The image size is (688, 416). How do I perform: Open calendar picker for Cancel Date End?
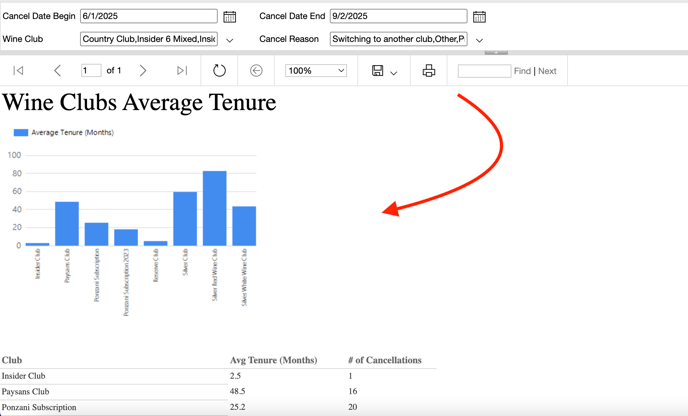tap(479, 17)
